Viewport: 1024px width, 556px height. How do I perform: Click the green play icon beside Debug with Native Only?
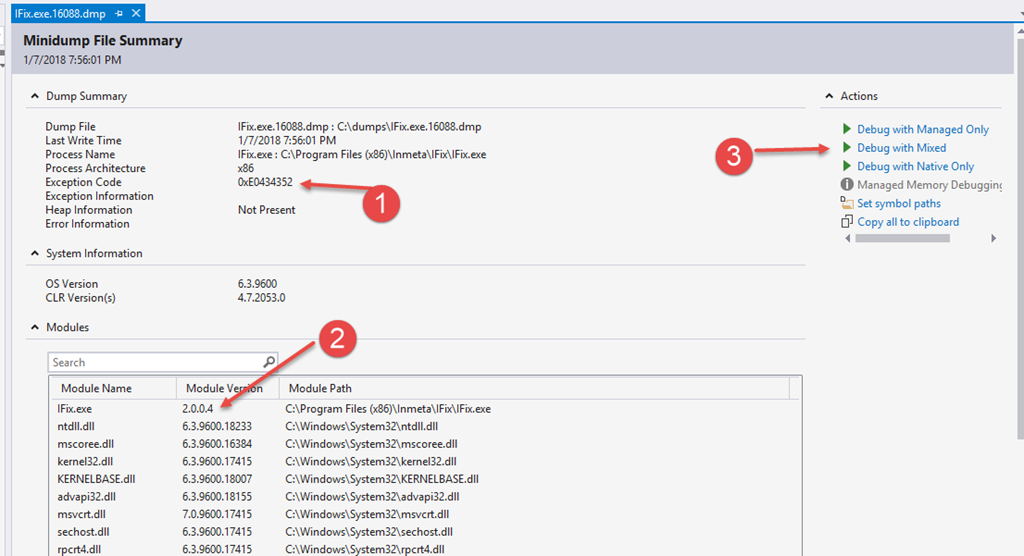[847, 166]
